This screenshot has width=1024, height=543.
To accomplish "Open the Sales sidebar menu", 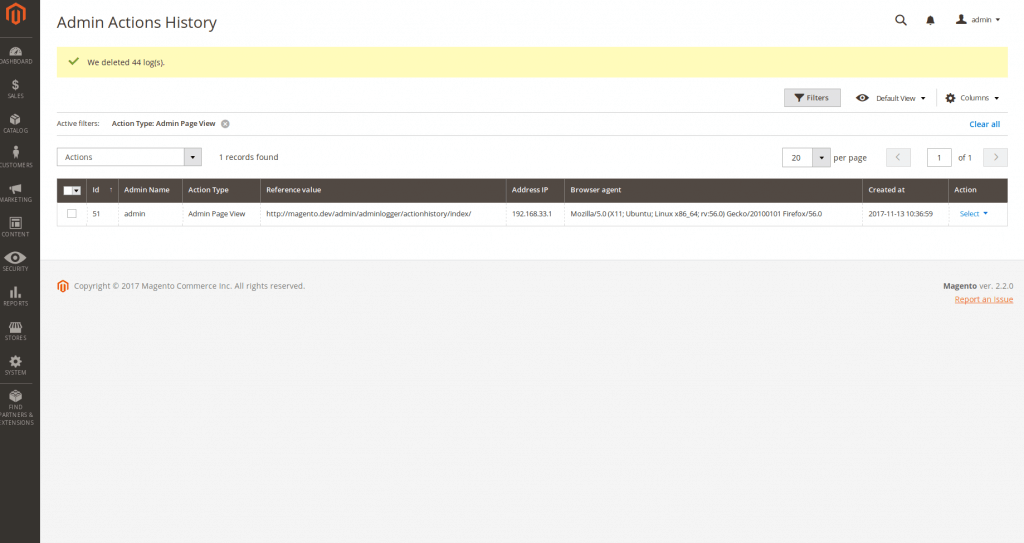I will point(17,89).
